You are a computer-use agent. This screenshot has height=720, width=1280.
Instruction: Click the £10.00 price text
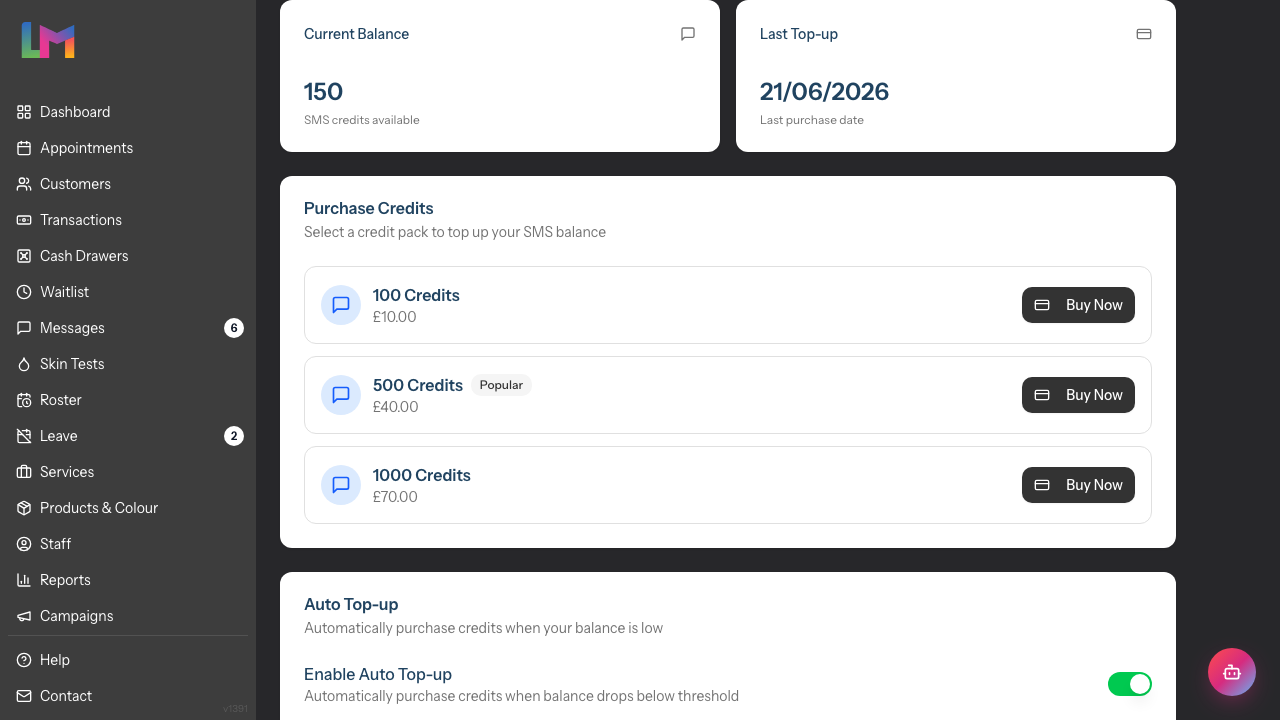(x=394, y=317)
